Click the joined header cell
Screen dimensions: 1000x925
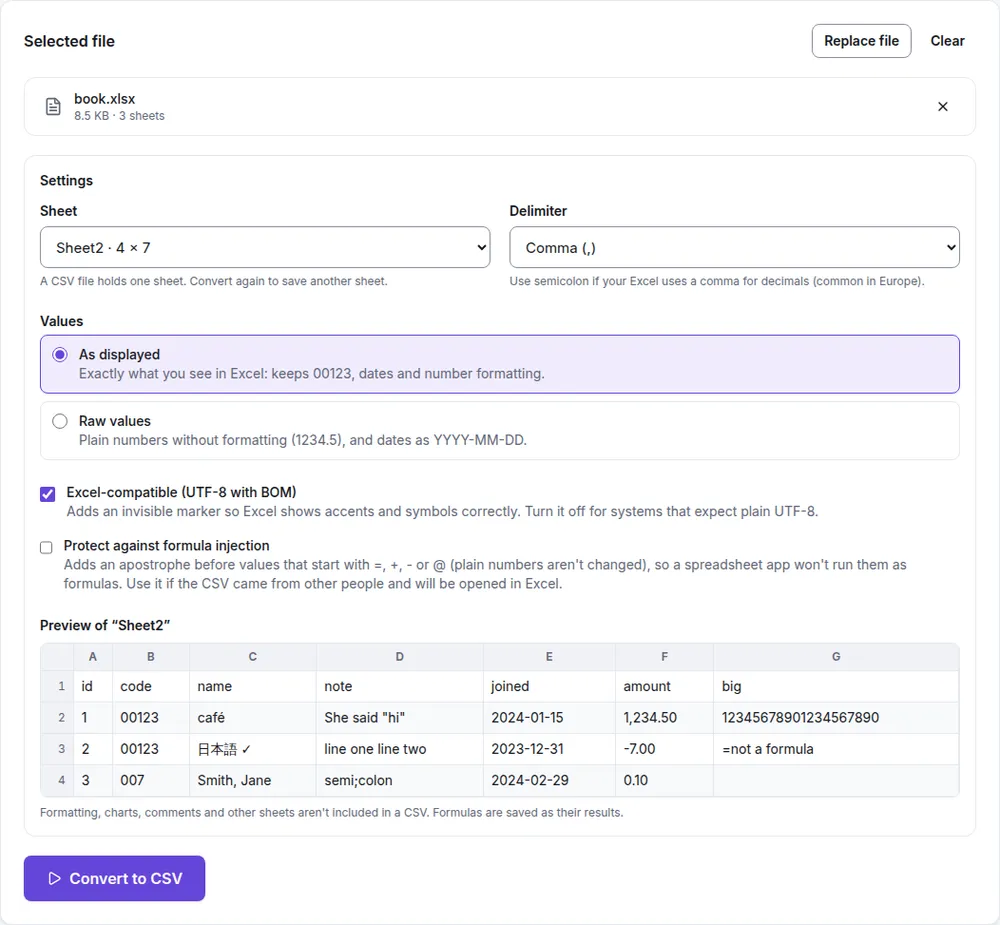[x=549, y=686]
